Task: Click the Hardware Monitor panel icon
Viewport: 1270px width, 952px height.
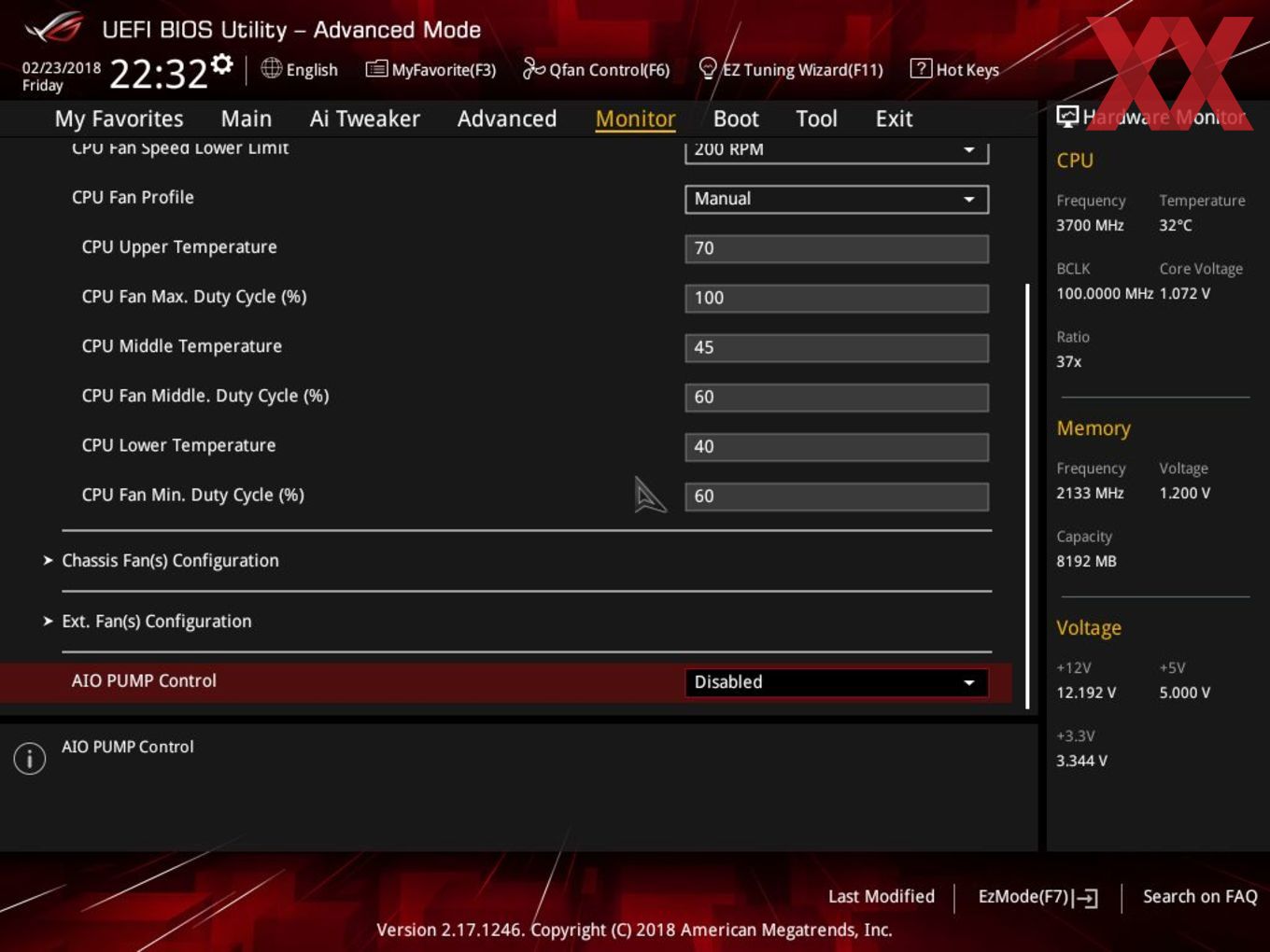Action: click(x=1067, y=116)
